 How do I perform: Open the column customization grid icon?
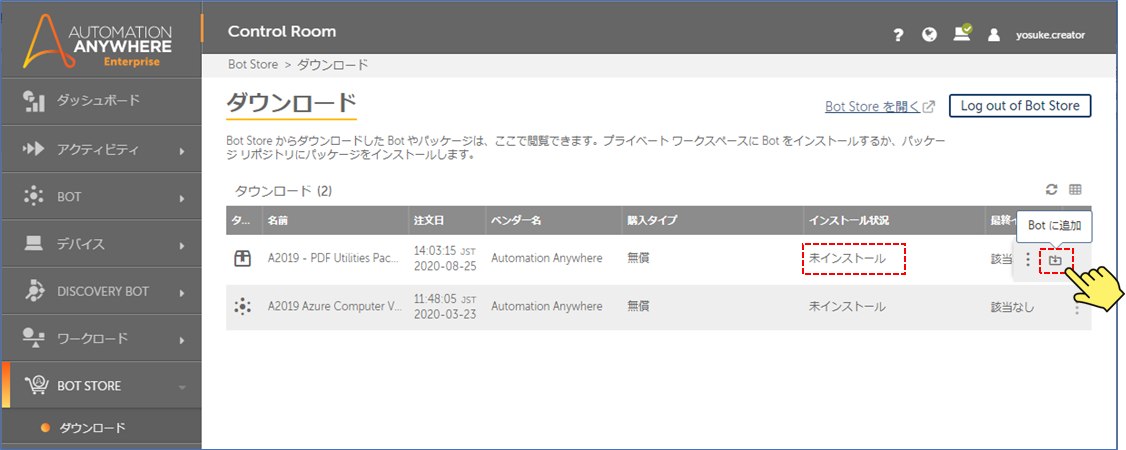[1075, 190]
